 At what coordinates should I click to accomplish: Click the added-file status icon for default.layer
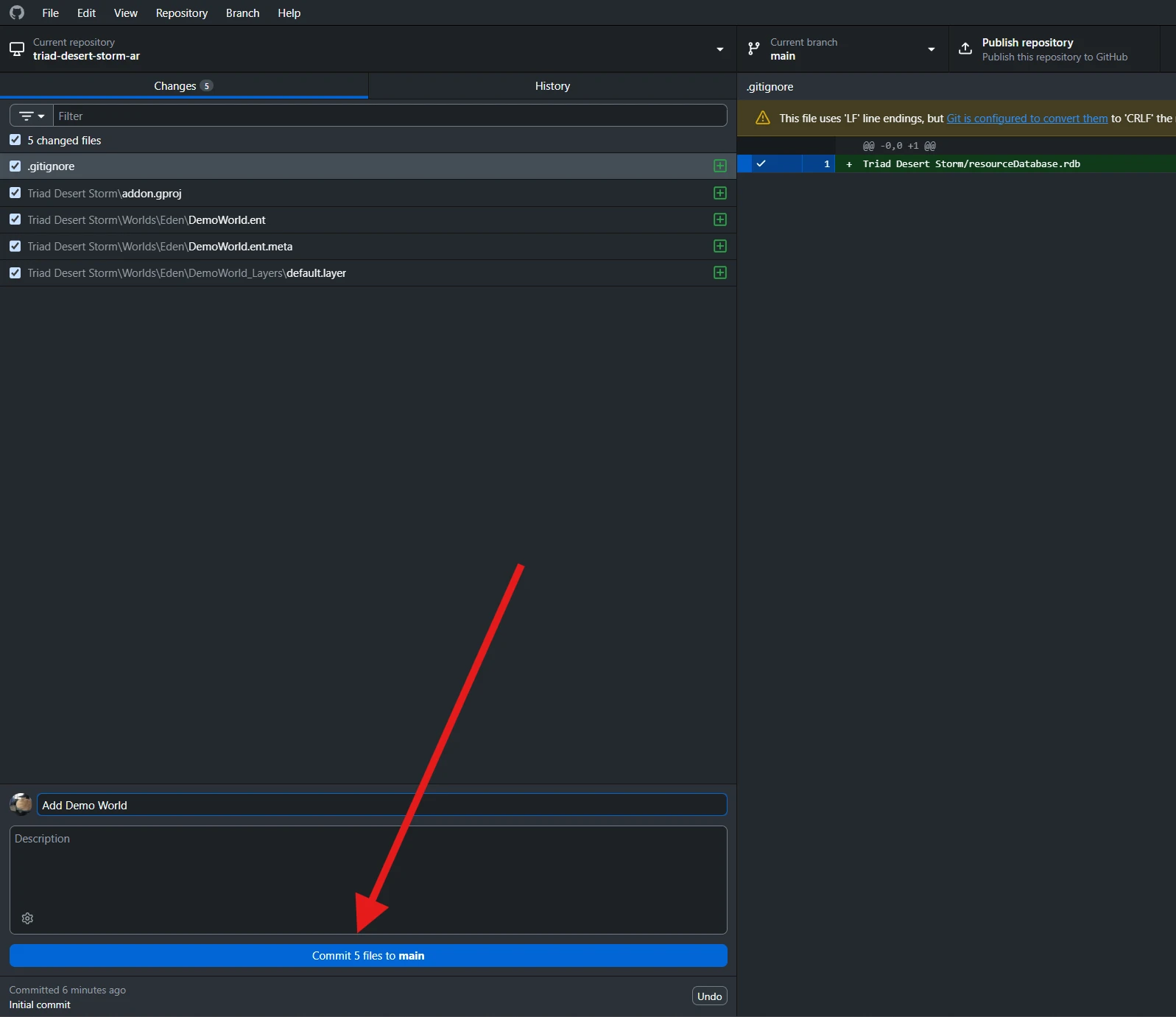[720, 272]
